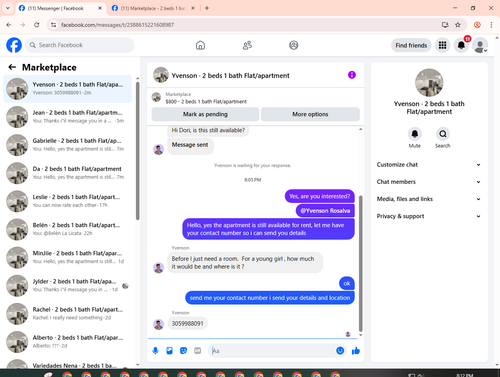This screenshot has width=500, height=377.
Task: Click the chat header listing avatar
Action: 161,75
